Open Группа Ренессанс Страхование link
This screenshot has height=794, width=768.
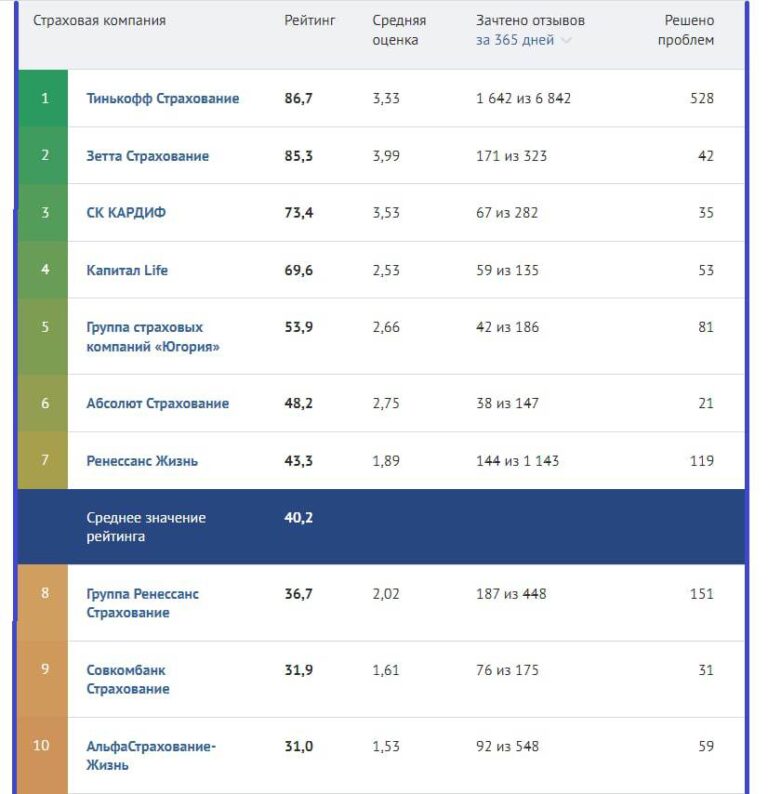[142, 603]
